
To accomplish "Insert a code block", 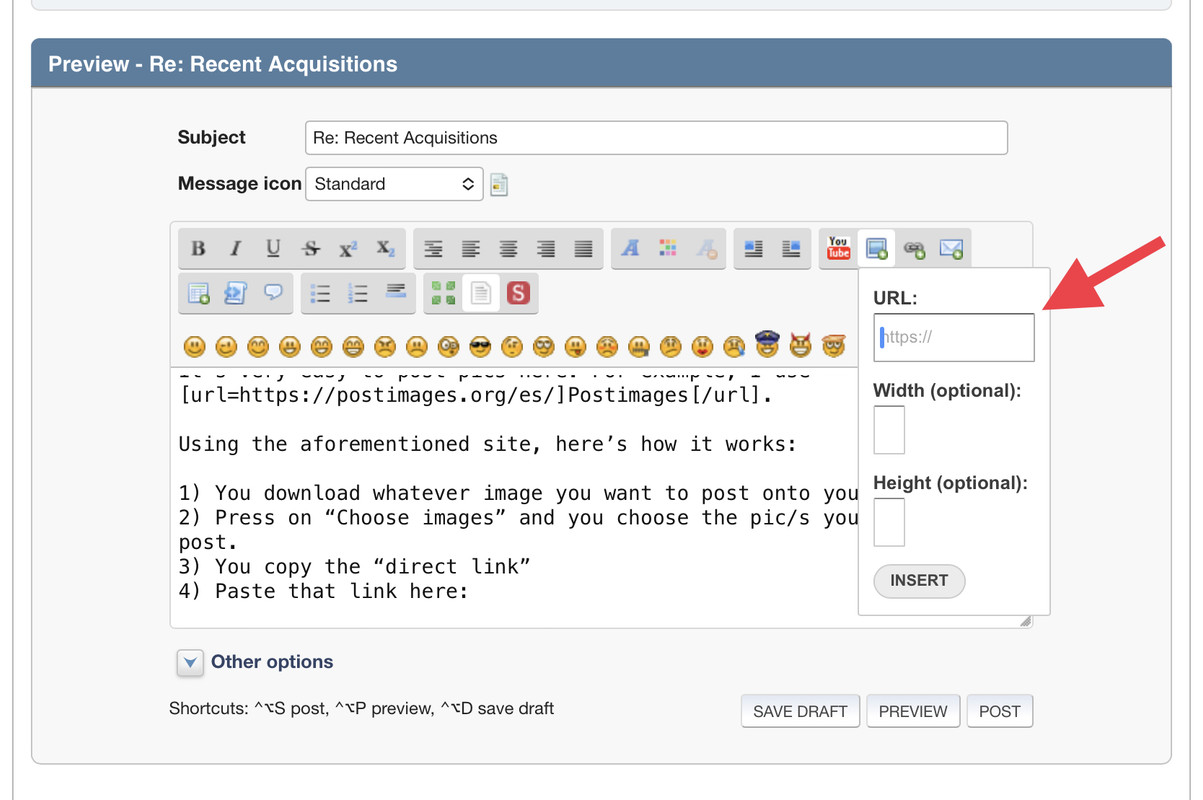I will (235, 293).
